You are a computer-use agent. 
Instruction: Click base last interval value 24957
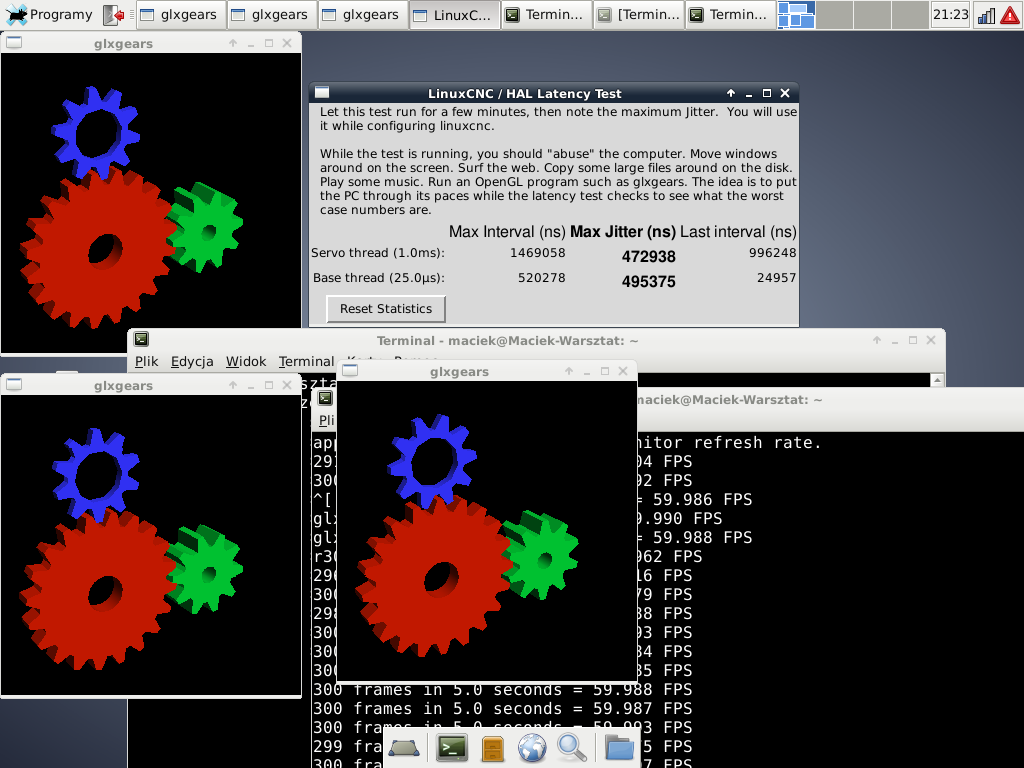(776, 278)
